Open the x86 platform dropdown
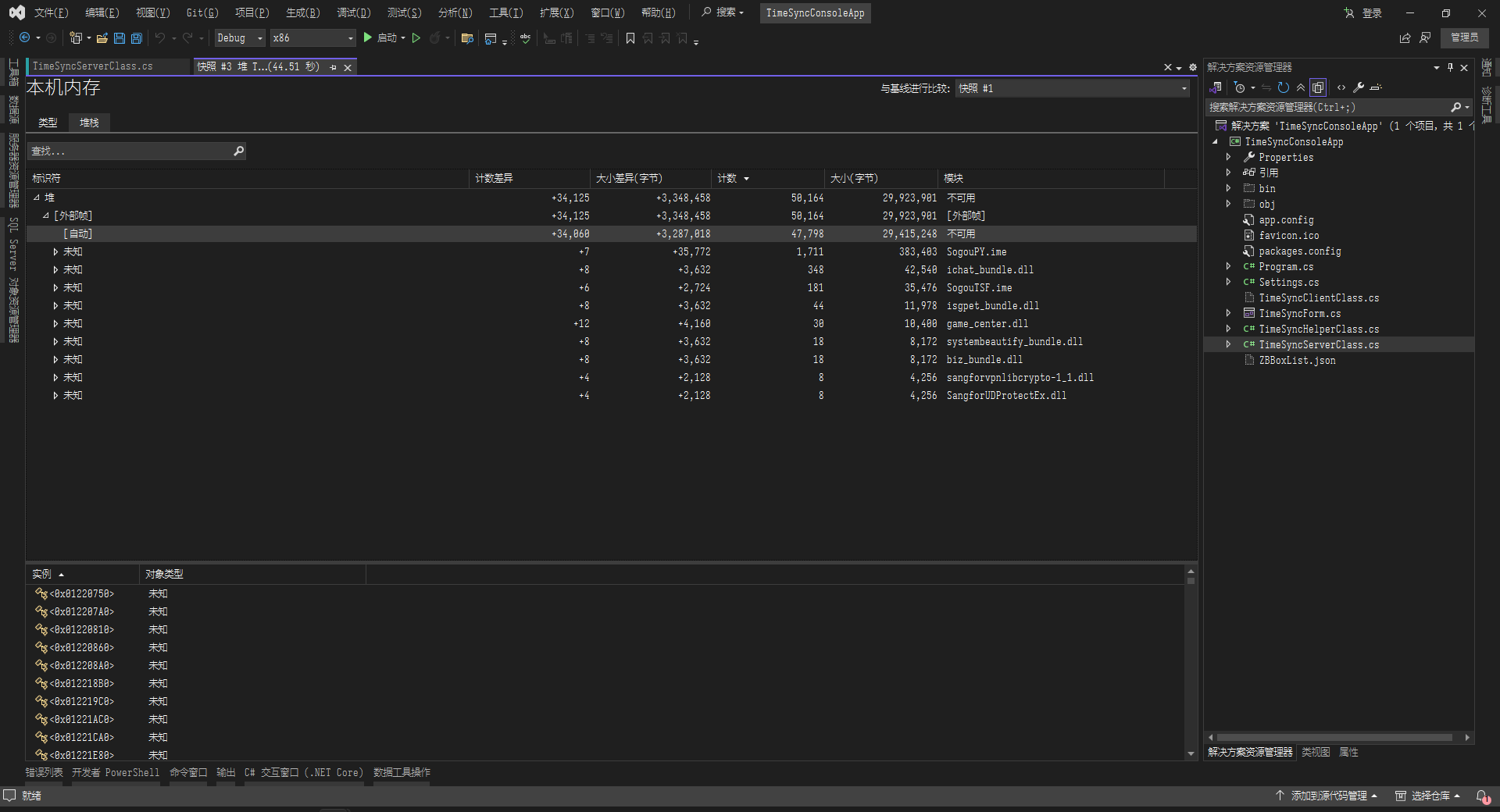This screenshot has width=1500, height=812. 312,37
